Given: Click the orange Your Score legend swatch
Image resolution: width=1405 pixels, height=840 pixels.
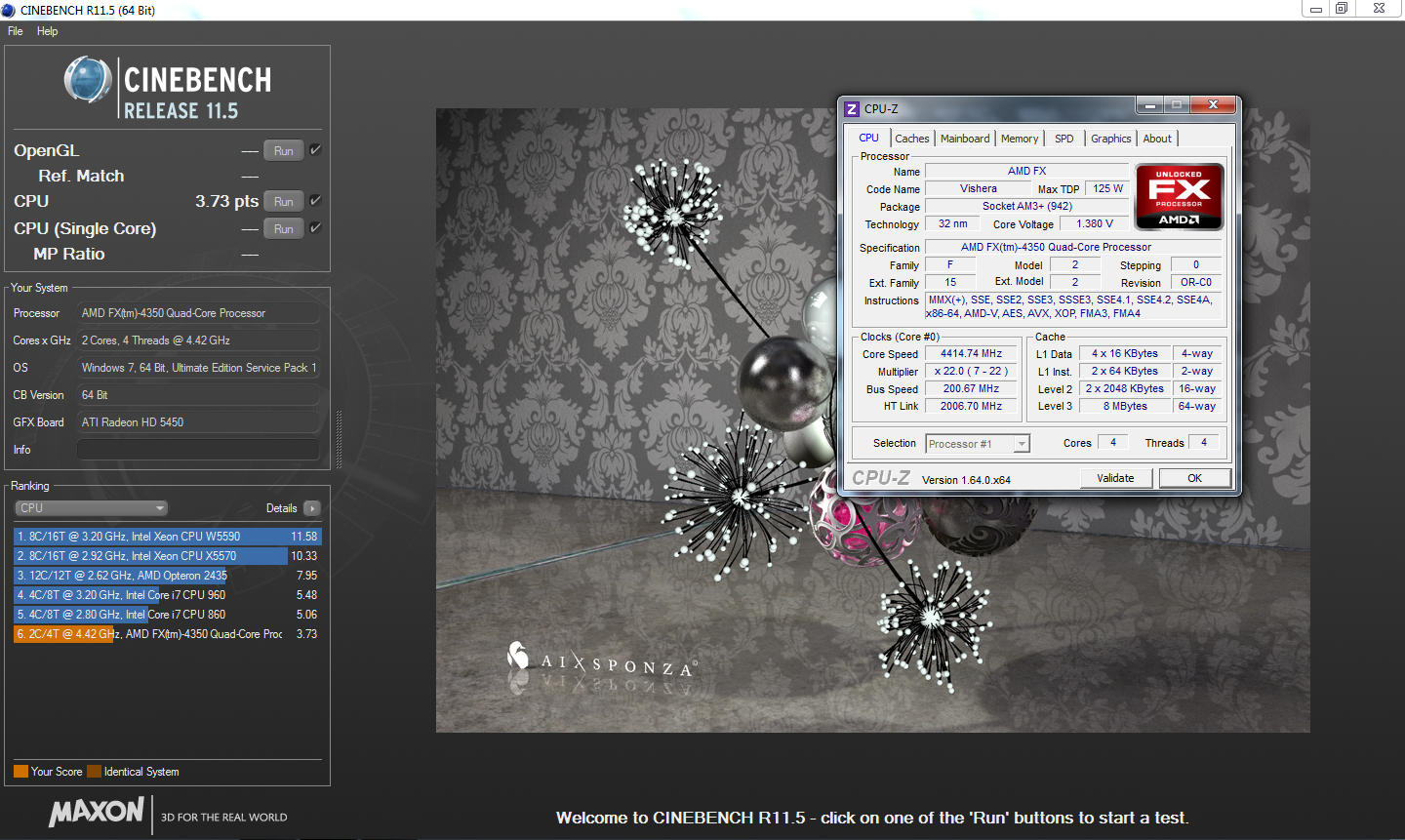Looking at the screenshot, I should pos(20,772).
